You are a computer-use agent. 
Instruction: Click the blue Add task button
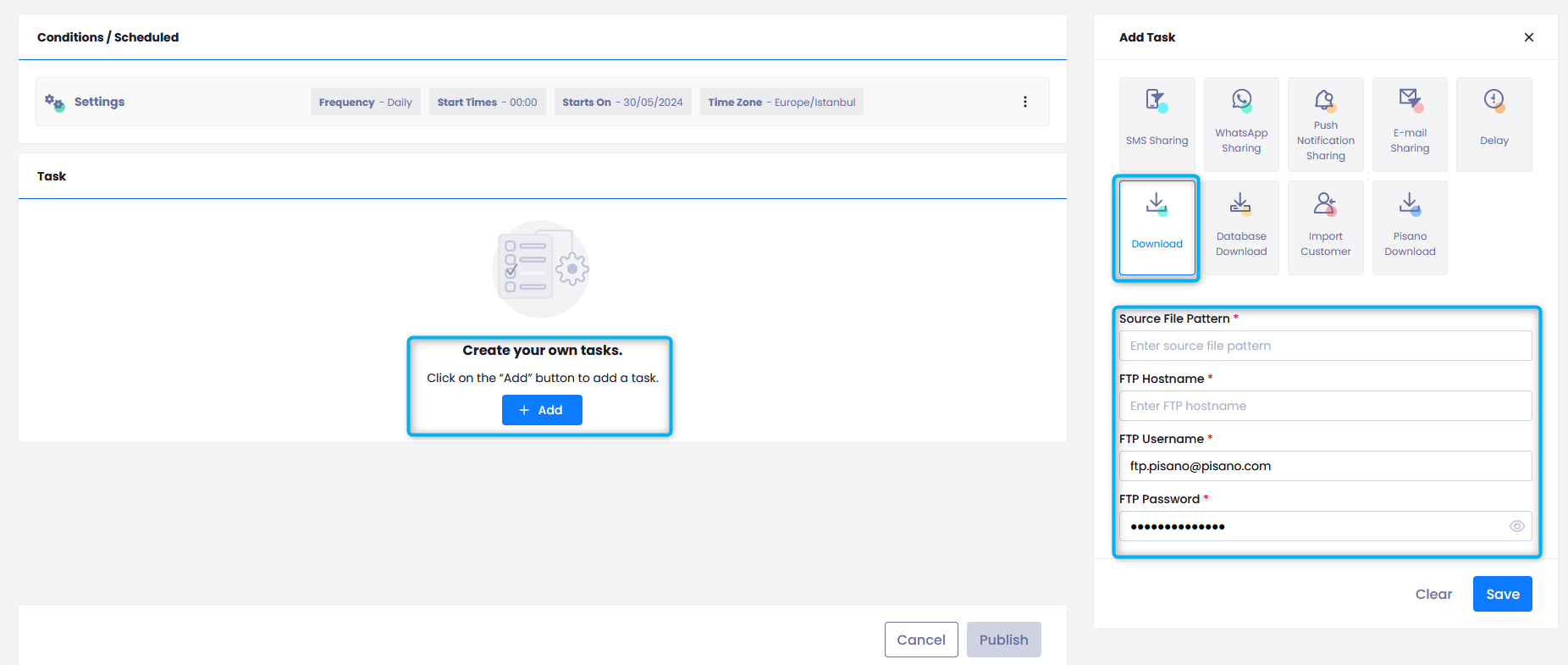pyautogui.click(x=542, y=410)
